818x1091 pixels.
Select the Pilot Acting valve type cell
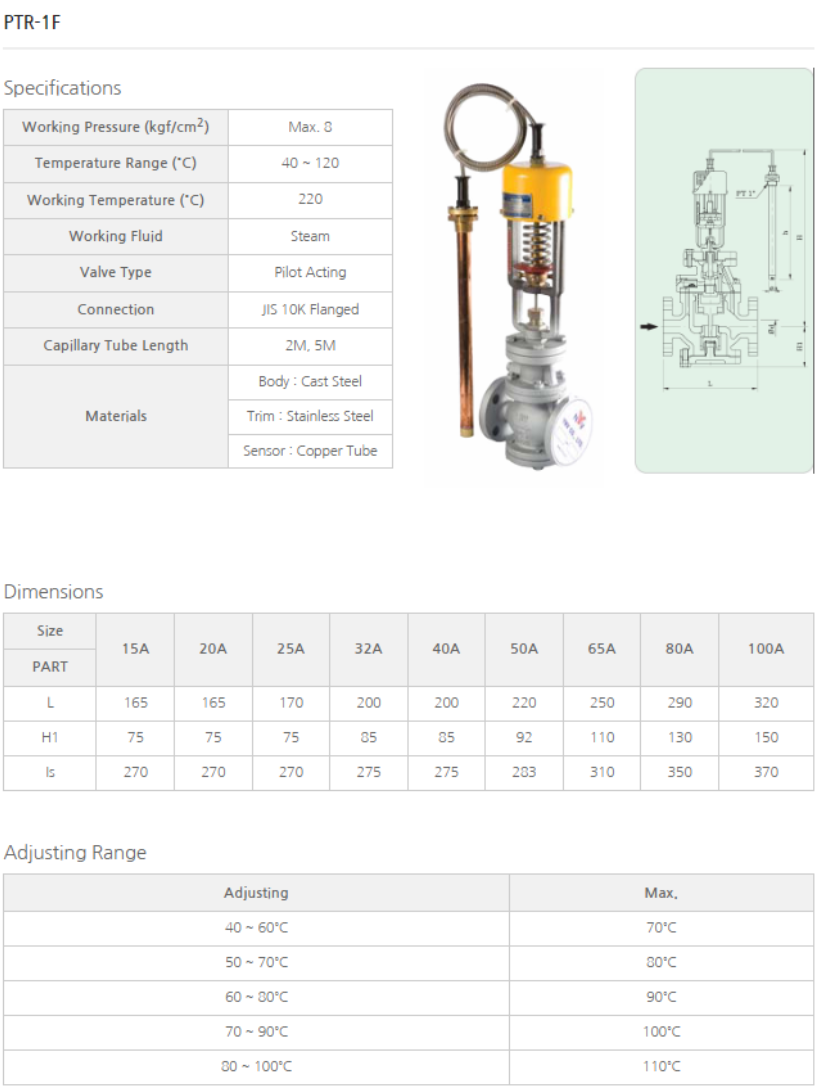click(x=310, y=272)
